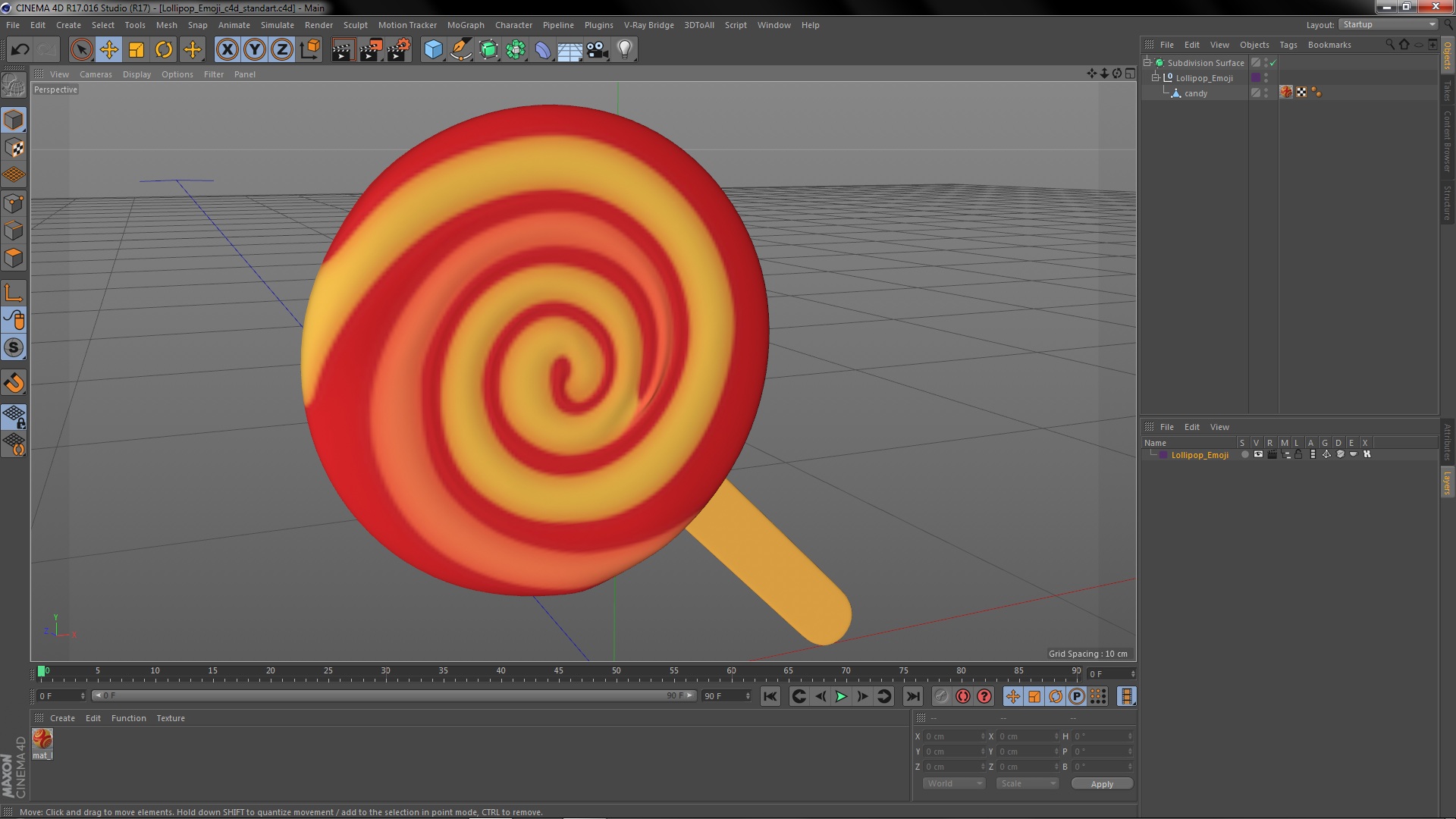This screenshot has width=1456, height=819.
Task: Open the MoGraph menu
Action: pos(466,25)
